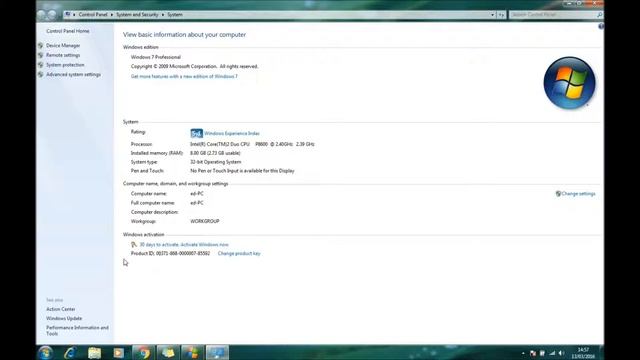The height and width of the screenshot is (360, 640).
Task: Click the Windows 7 Professional edition text
Action: tap(156, 57)
